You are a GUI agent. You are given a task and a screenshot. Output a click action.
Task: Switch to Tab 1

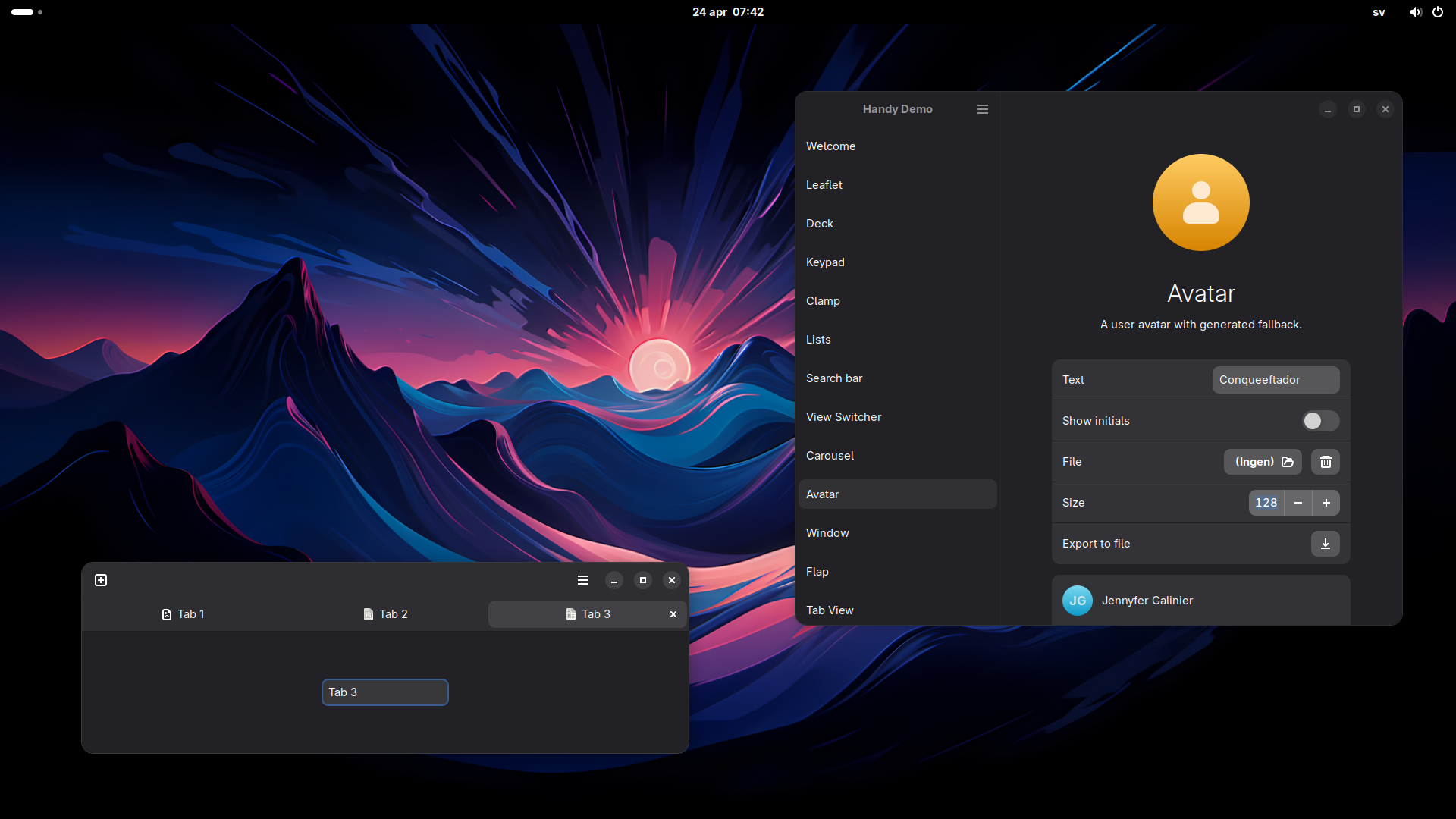[x=184, y=614]
